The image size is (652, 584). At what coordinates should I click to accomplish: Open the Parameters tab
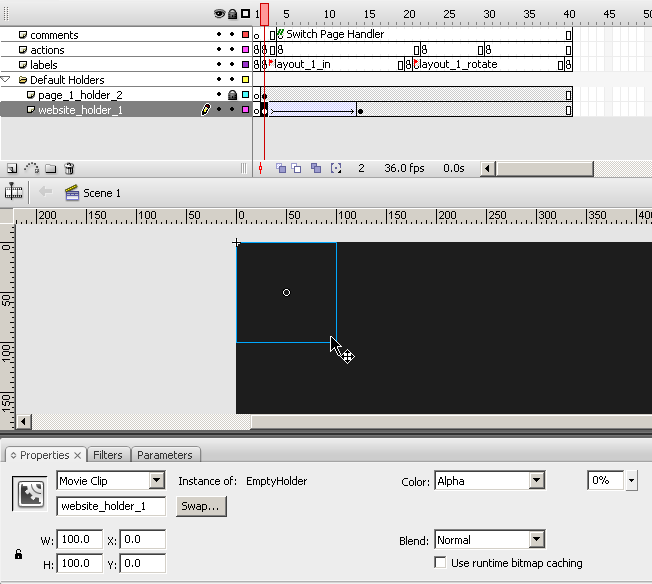[x=165, y=455]
